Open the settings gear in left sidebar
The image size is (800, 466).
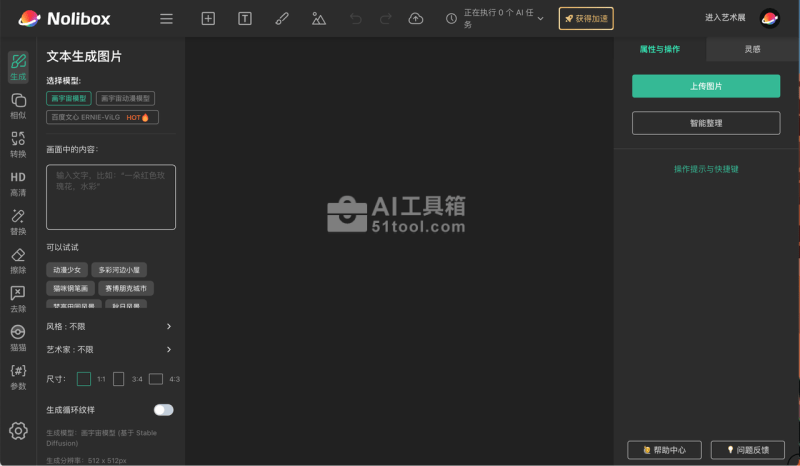pyautogui.click(x=18, y=431)
